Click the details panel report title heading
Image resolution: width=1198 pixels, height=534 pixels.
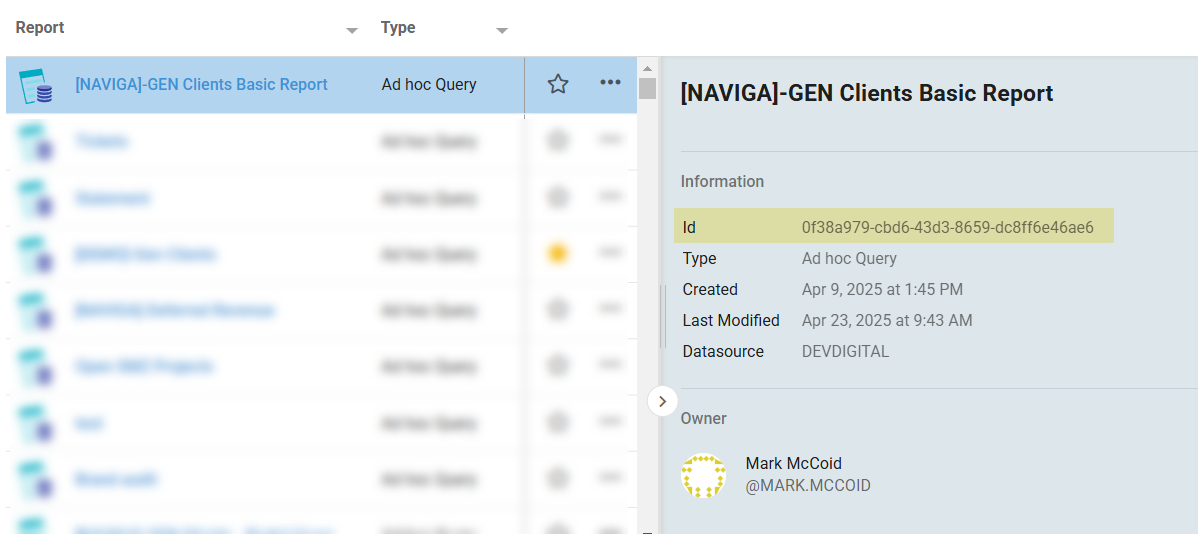(866, 93)
